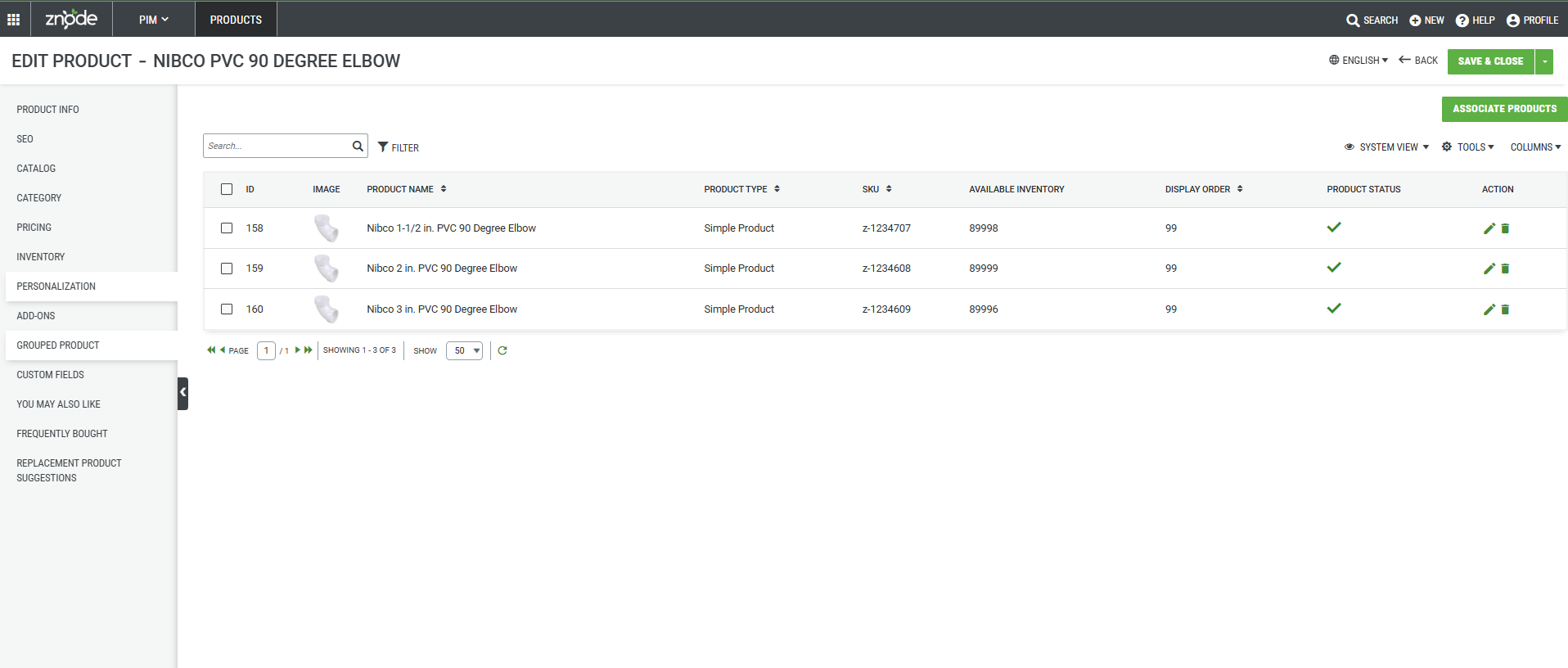The height and width of the screenshot is (668, 1568).
Task: Click Associate Products button
Action: tap(1504, 109)
